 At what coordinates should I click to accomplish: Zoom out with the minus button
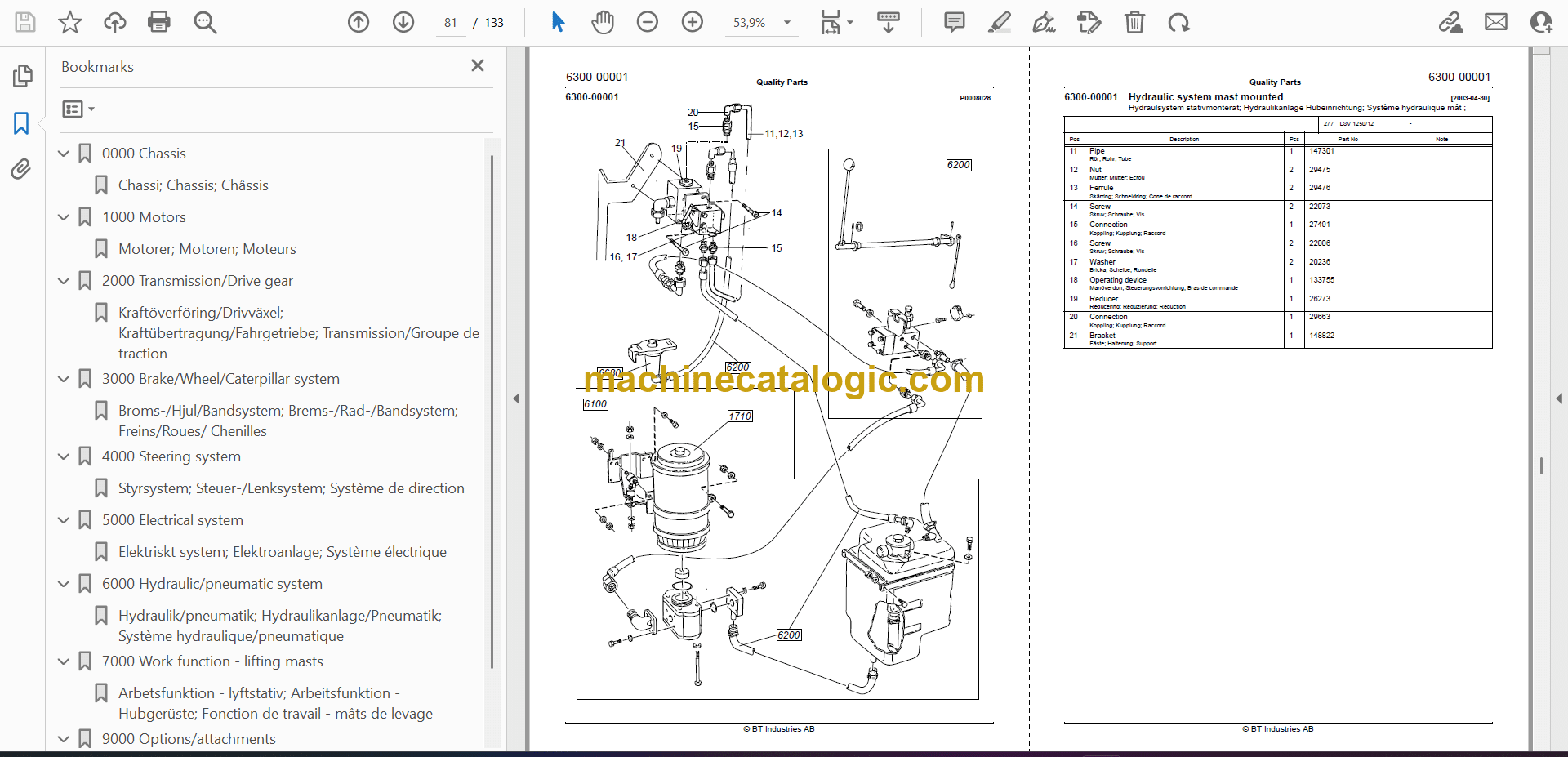point(648,22)
